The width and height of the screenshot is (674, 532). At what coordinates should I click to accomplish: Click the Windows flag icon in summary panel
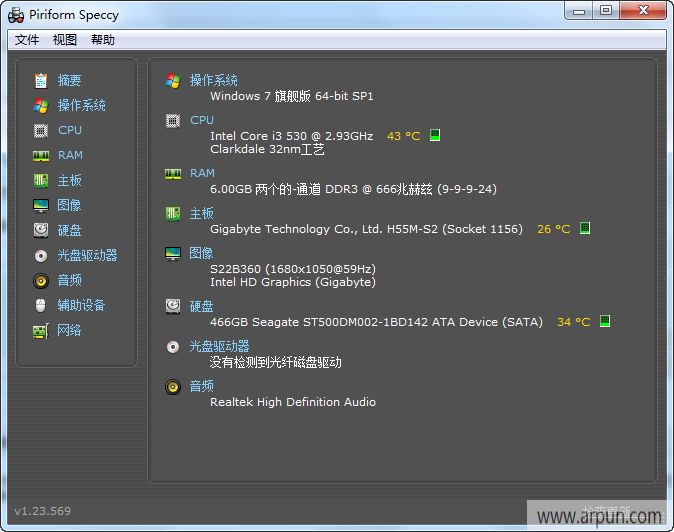point(173,80)
